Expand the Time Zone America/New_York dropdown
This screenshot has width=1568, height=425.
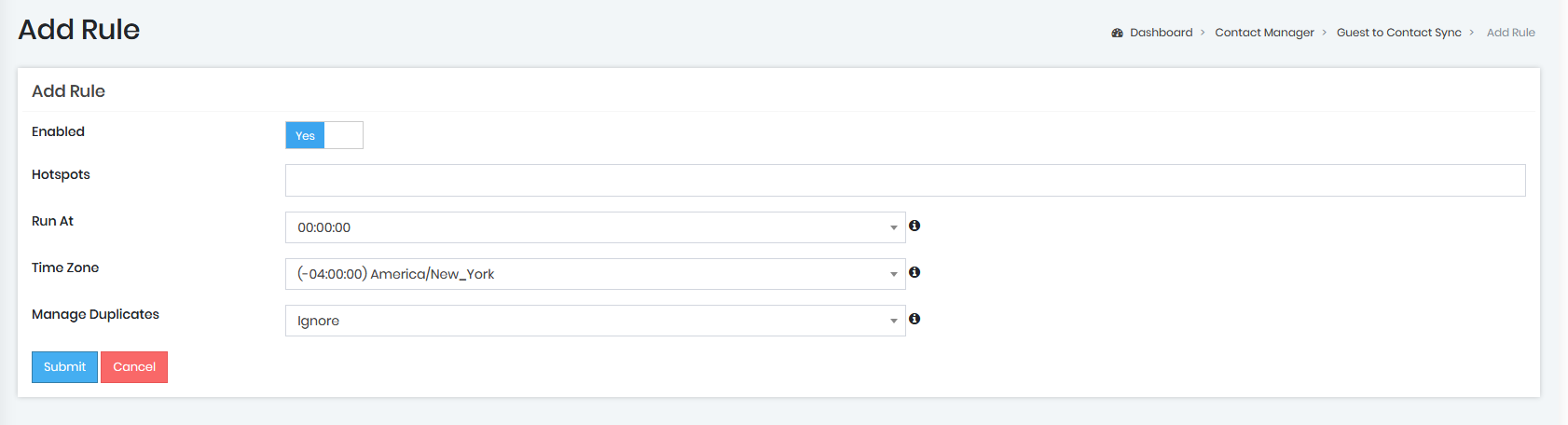(595, 274)
